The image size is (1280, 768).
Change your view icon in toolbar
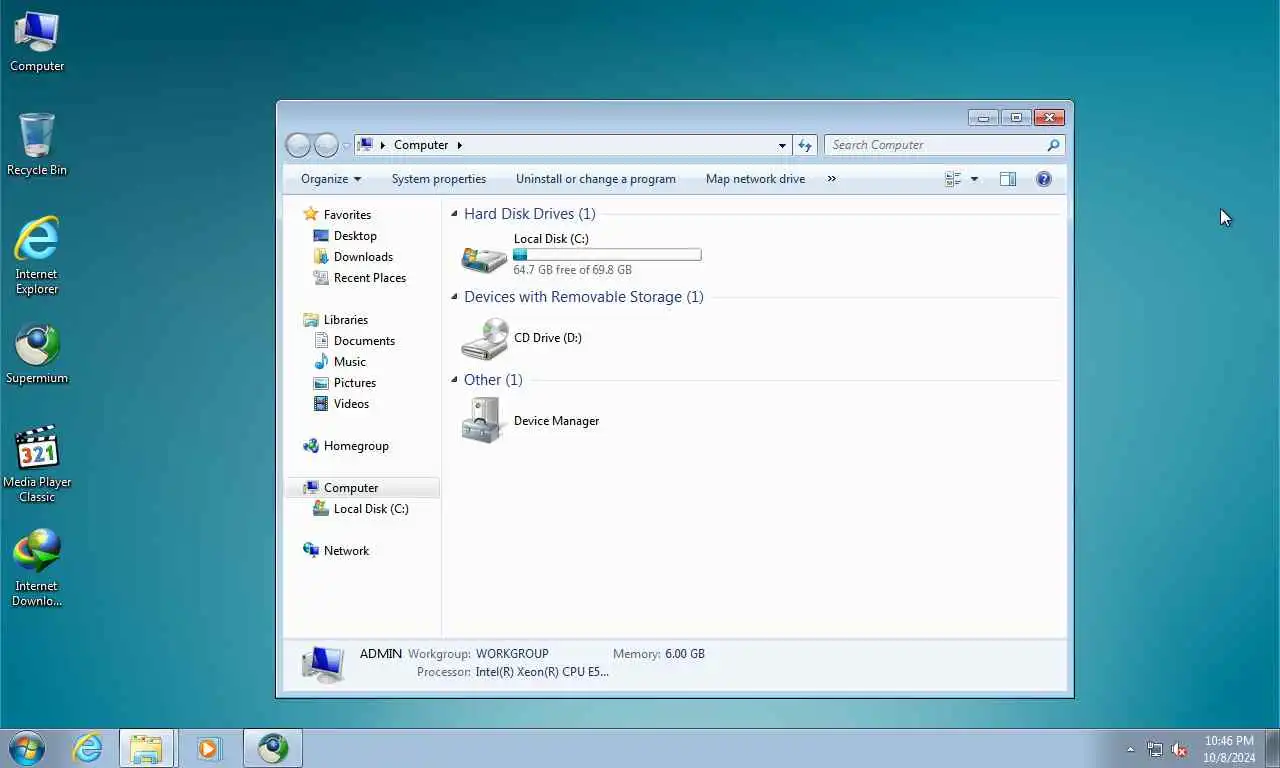[953, 179]
